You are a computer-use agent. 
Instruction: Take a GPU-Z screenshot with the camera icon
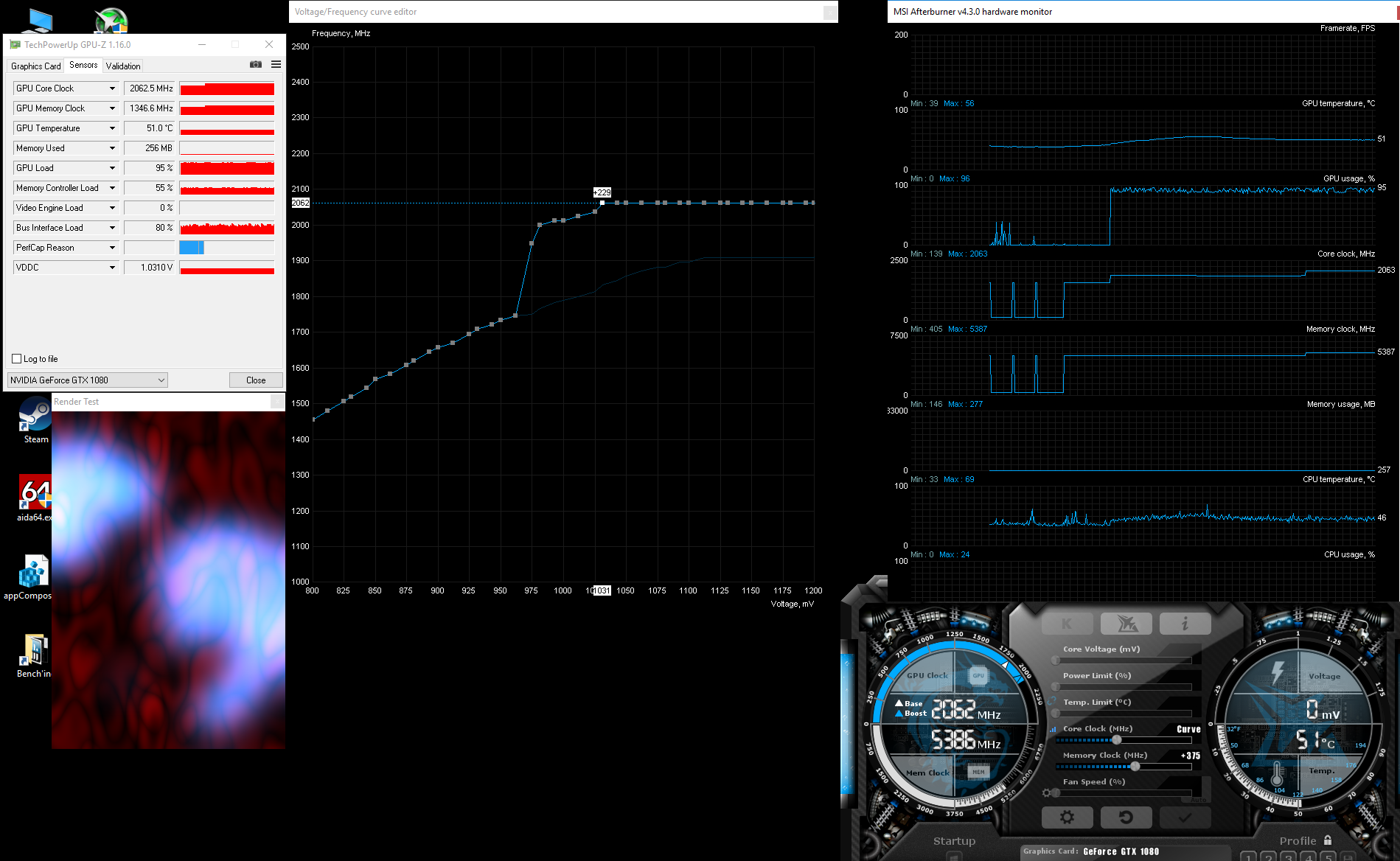pos(256,65)
